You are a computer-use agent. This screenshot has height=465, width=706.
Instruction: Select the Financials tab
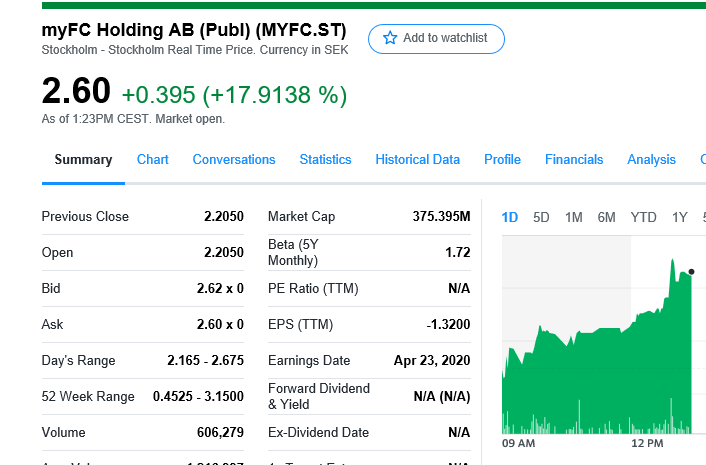point(574,160)
